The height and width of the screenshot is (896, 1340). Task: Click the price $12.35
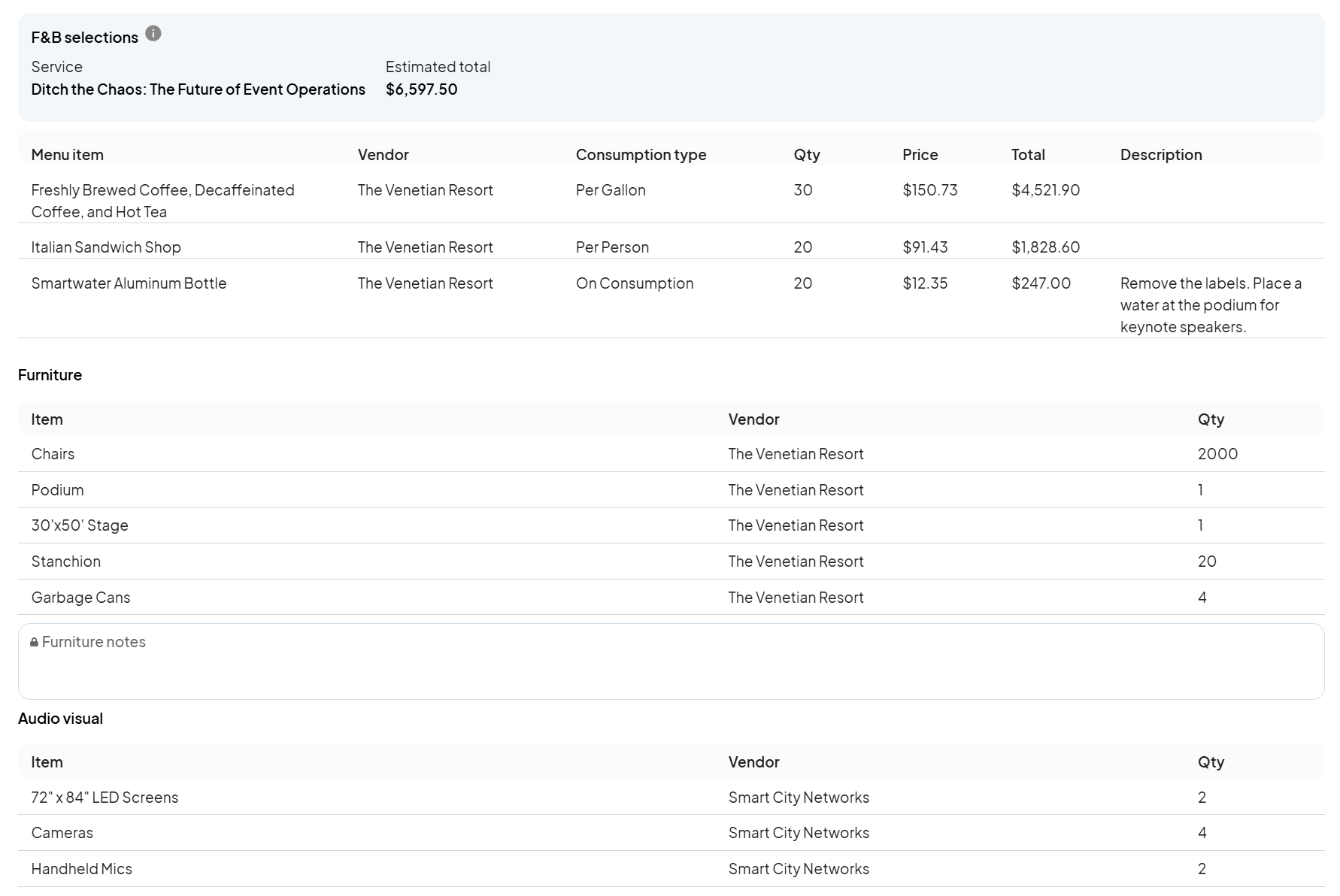point(925,283)
